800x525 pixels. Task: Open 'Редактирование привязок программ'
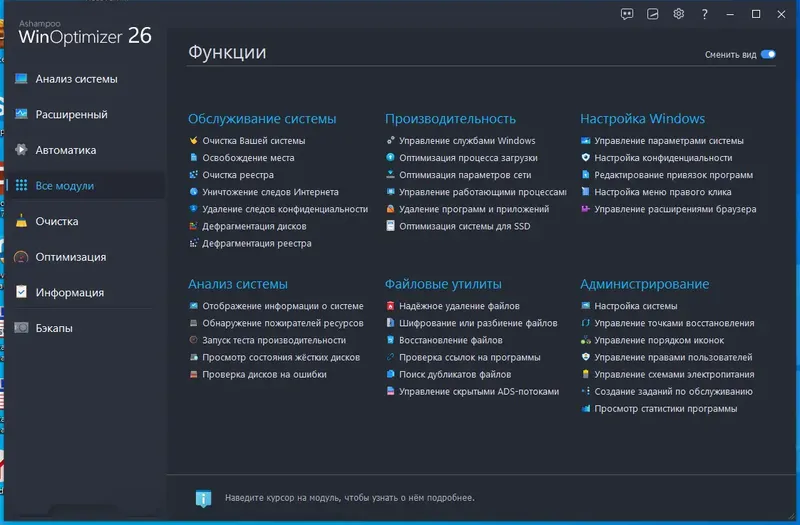(x=673, y=175)
